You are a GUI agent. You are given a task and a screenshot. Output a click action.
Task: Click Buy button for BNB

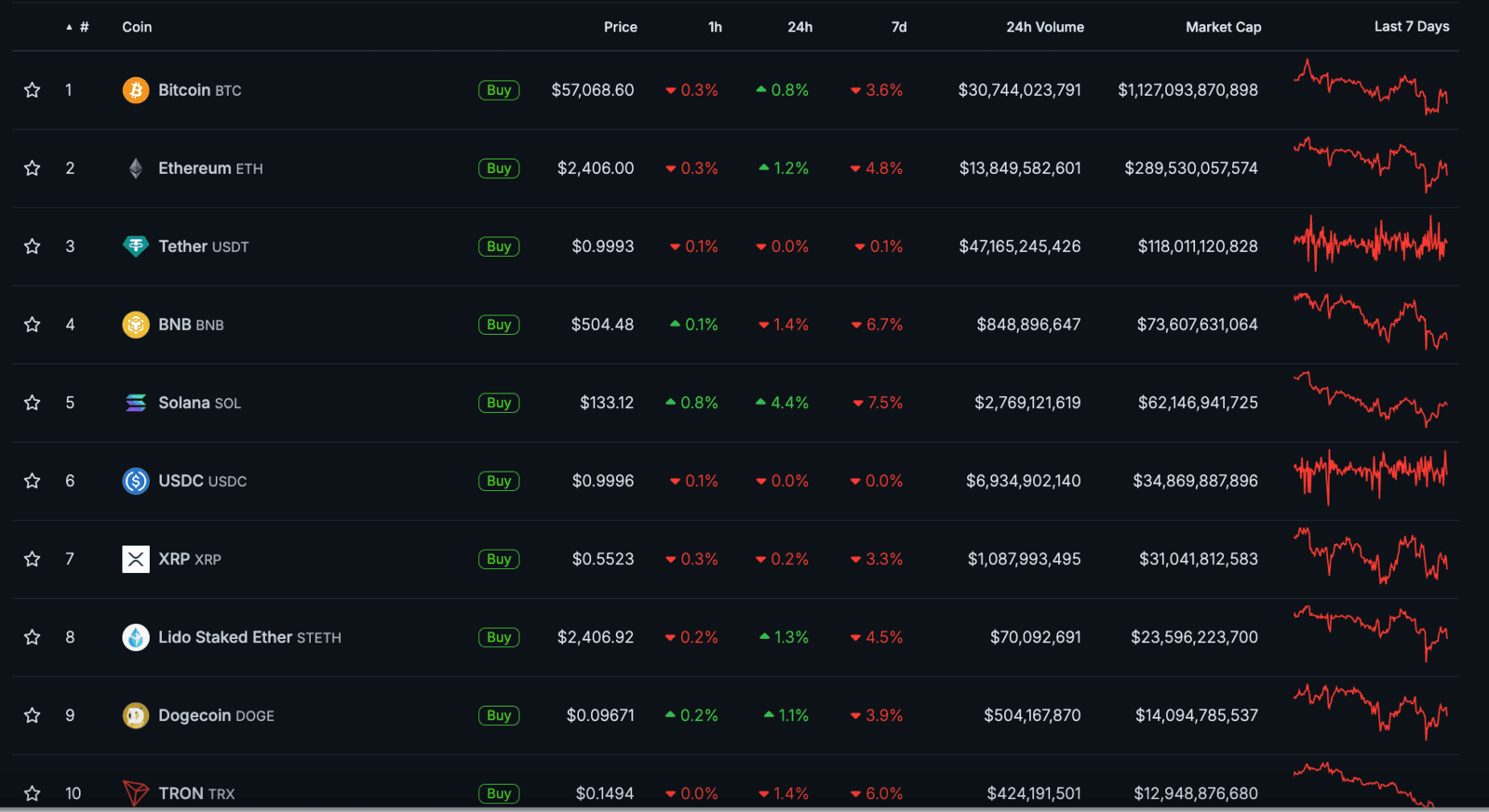pyautogui.click(x=499, y=325)
